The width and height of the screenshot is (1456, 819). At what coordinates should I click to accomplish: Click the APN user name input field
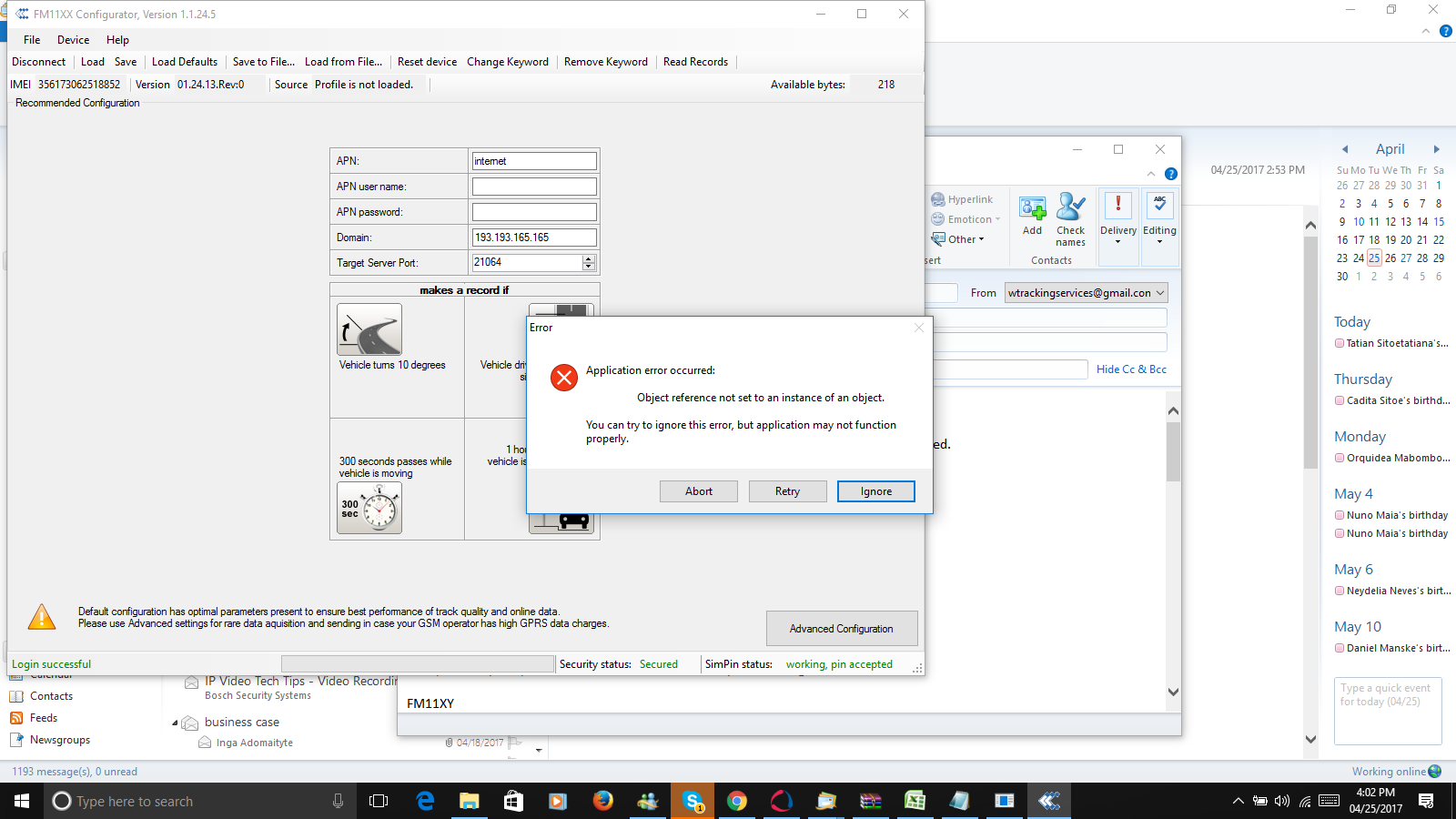point(534,187)
